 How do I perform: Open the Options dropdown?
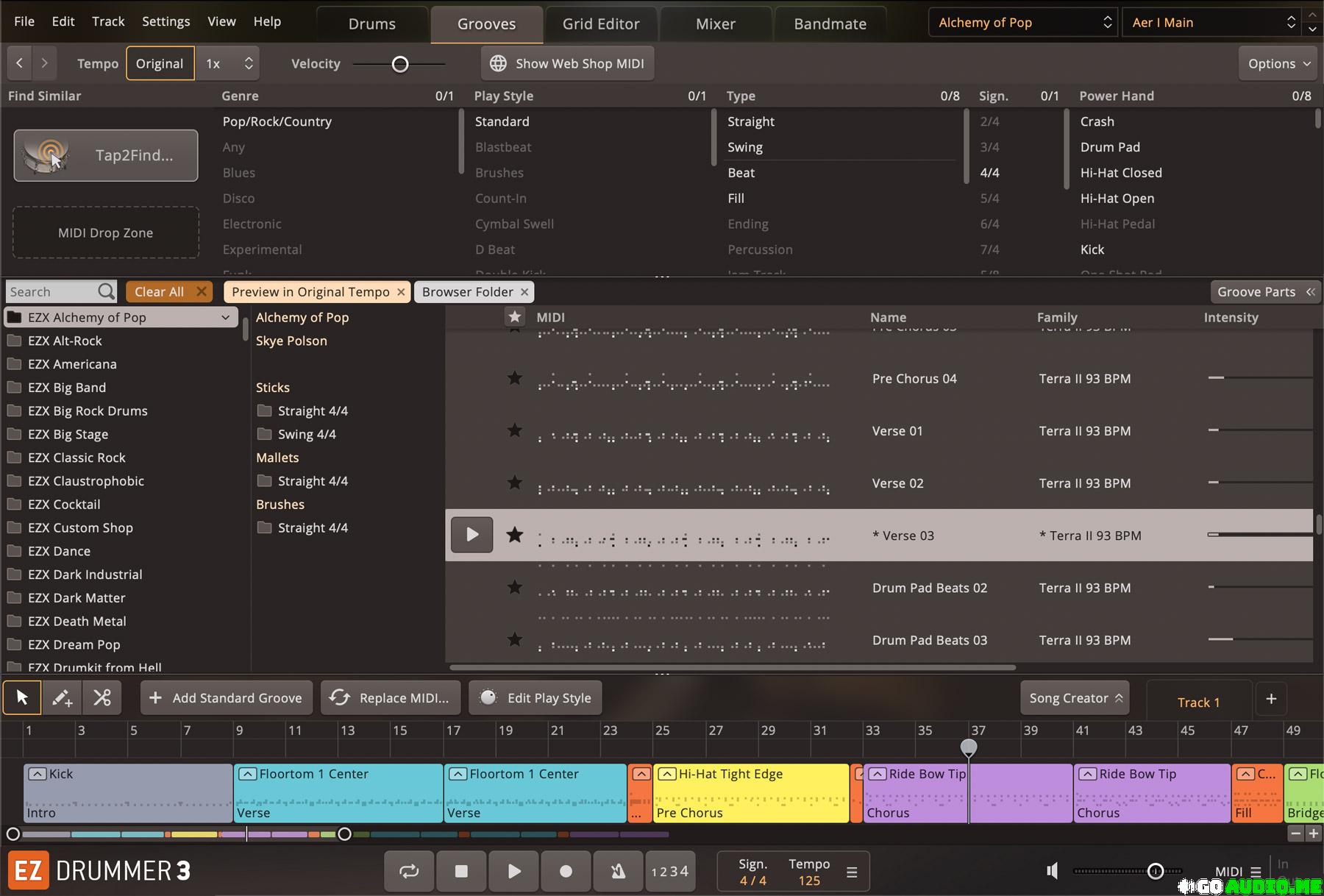(x=1279, y=63)
